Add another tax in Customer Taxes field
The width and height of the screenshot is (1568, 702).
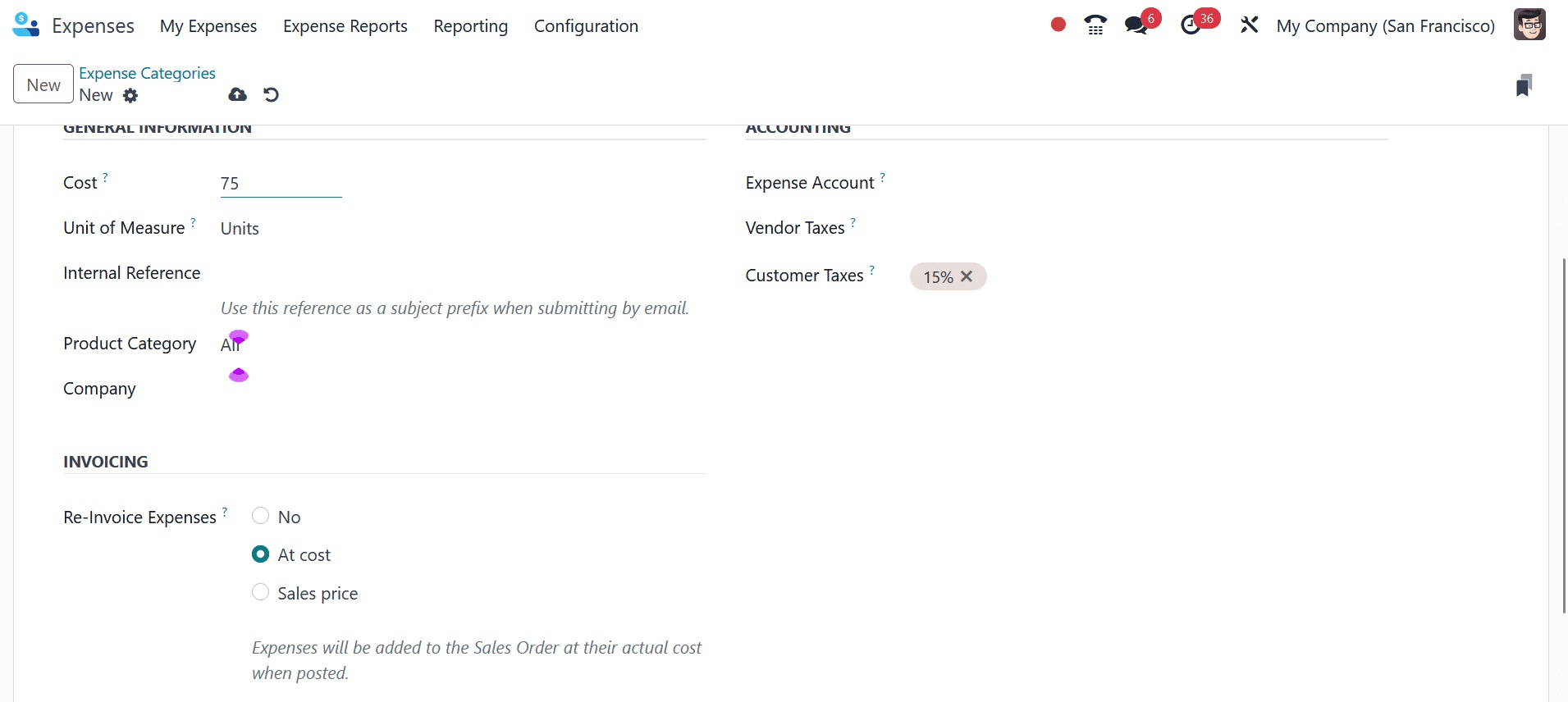(x=1186, y=277)
